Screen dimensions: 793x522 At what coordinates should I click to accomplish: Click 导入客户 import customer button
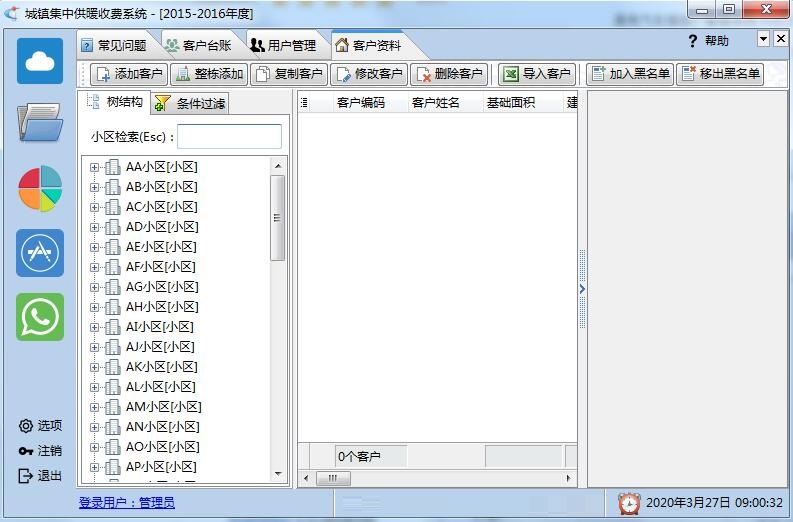click(537, 74)
